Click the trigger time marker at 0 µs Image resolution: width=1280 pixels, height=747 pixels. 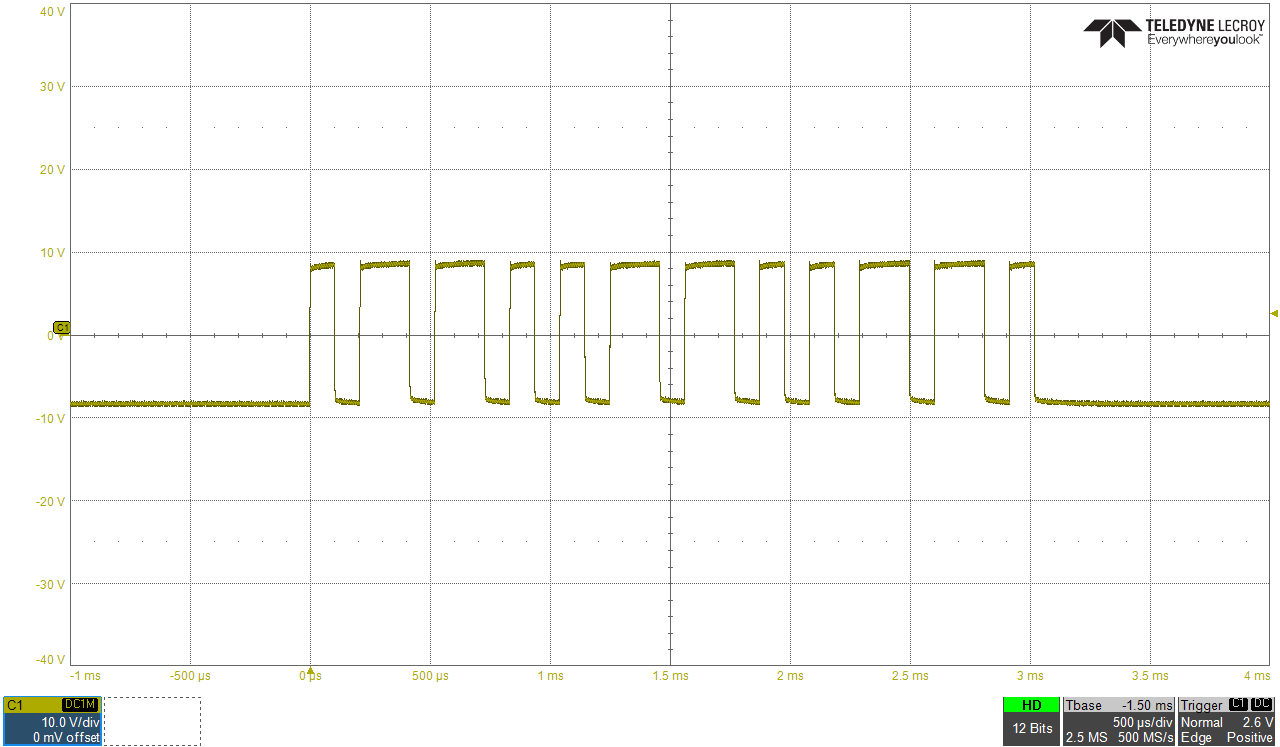tap(310, 671)
